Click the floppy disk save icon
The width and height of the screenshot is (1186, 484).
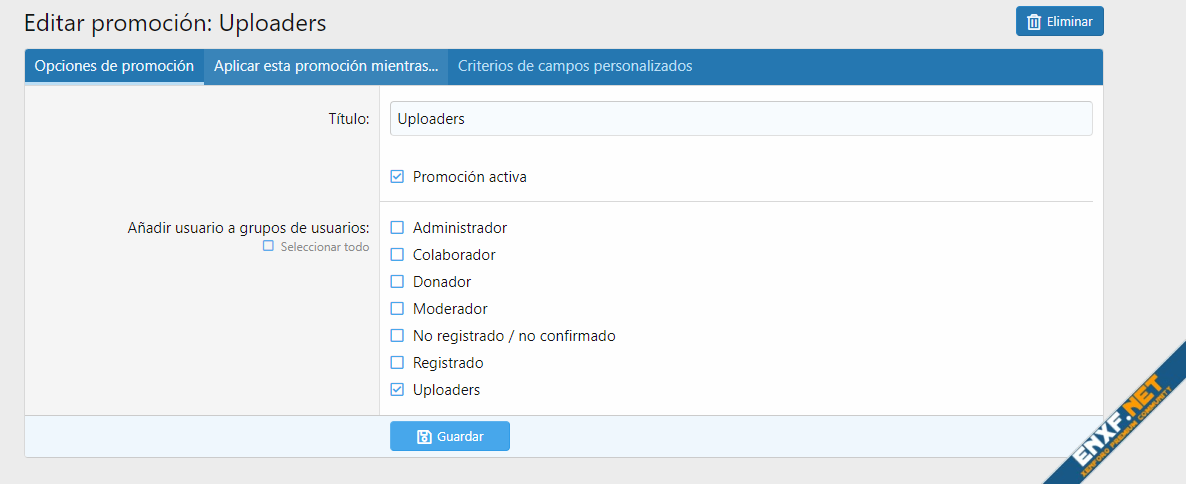tap(424, 437)
